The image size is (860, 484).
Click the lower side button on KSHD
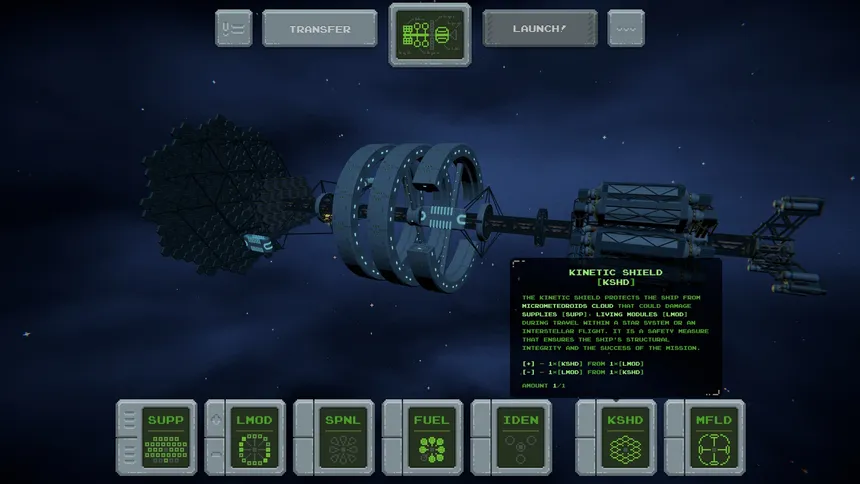tap(587, 454)
